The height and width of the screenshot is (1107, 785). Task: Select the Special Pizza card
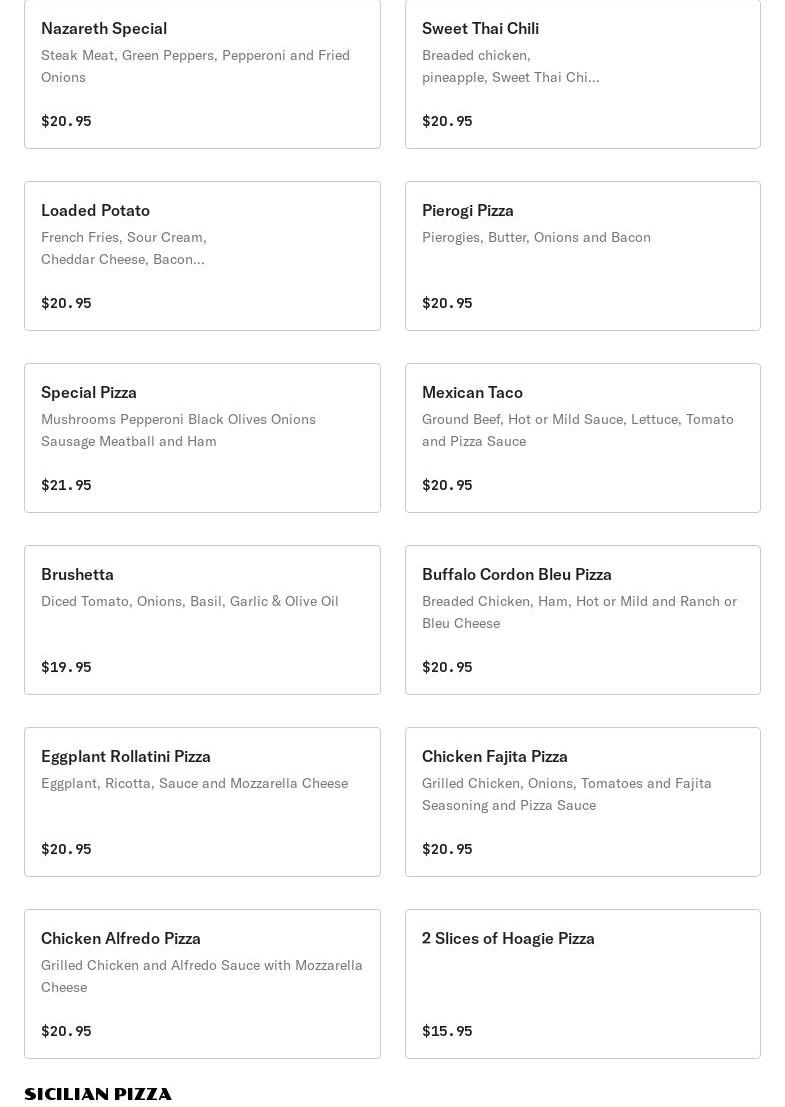(202, 438)
